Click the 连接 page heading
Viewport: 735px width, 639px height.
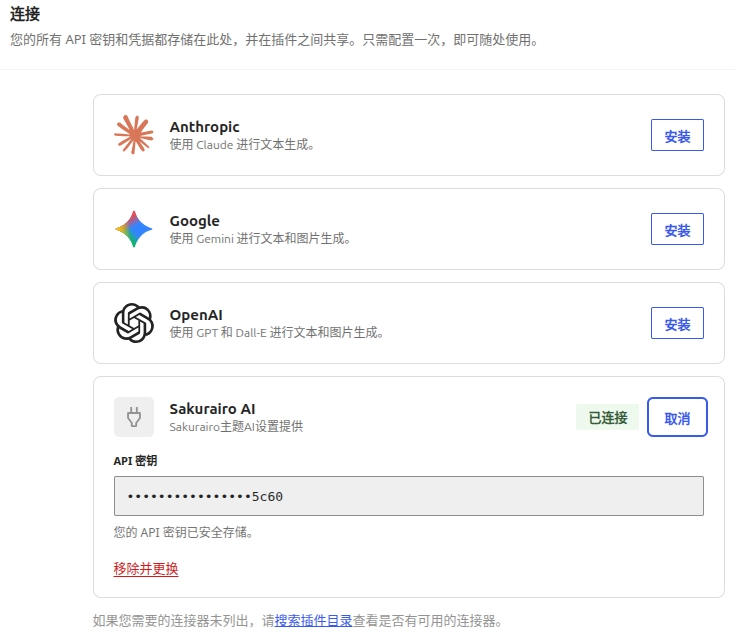click(x=25, y=14)
